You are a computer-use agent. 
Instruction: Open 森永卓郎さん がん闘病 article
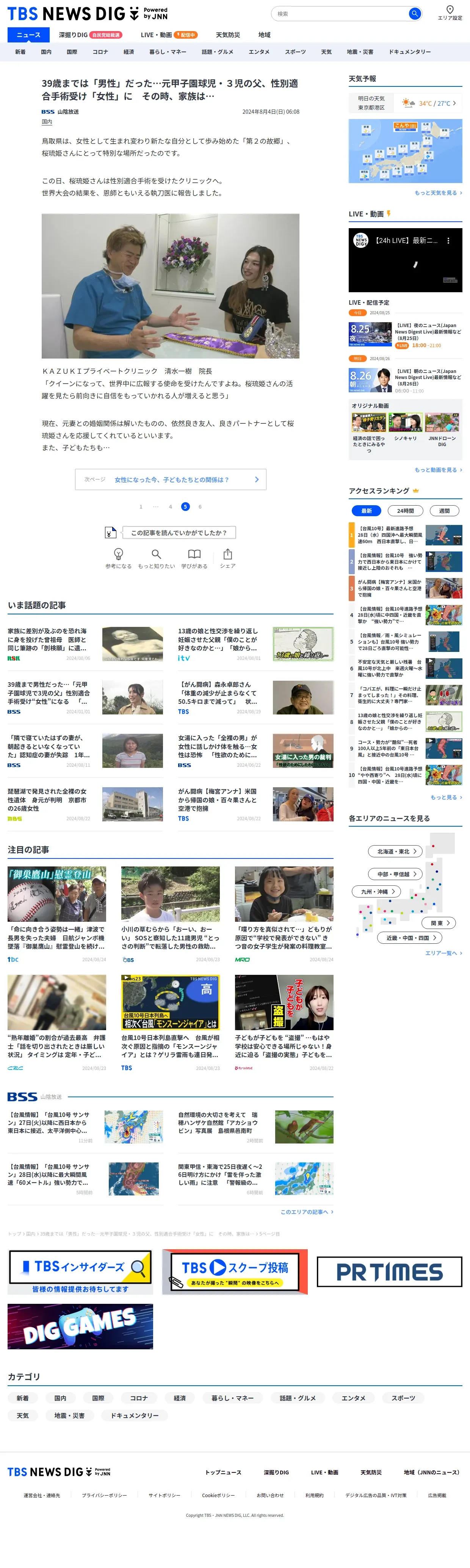256,697
